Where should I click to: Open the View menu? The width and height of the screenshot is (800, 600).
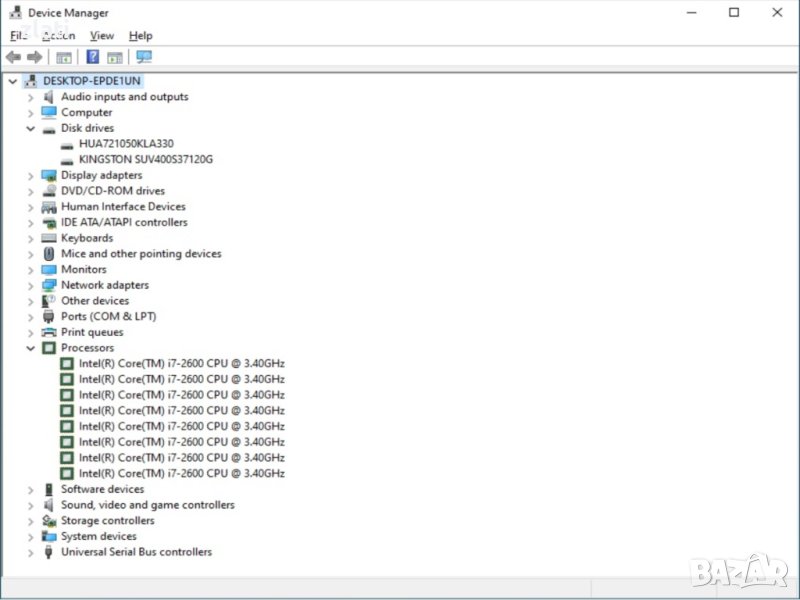coord(102,36)
